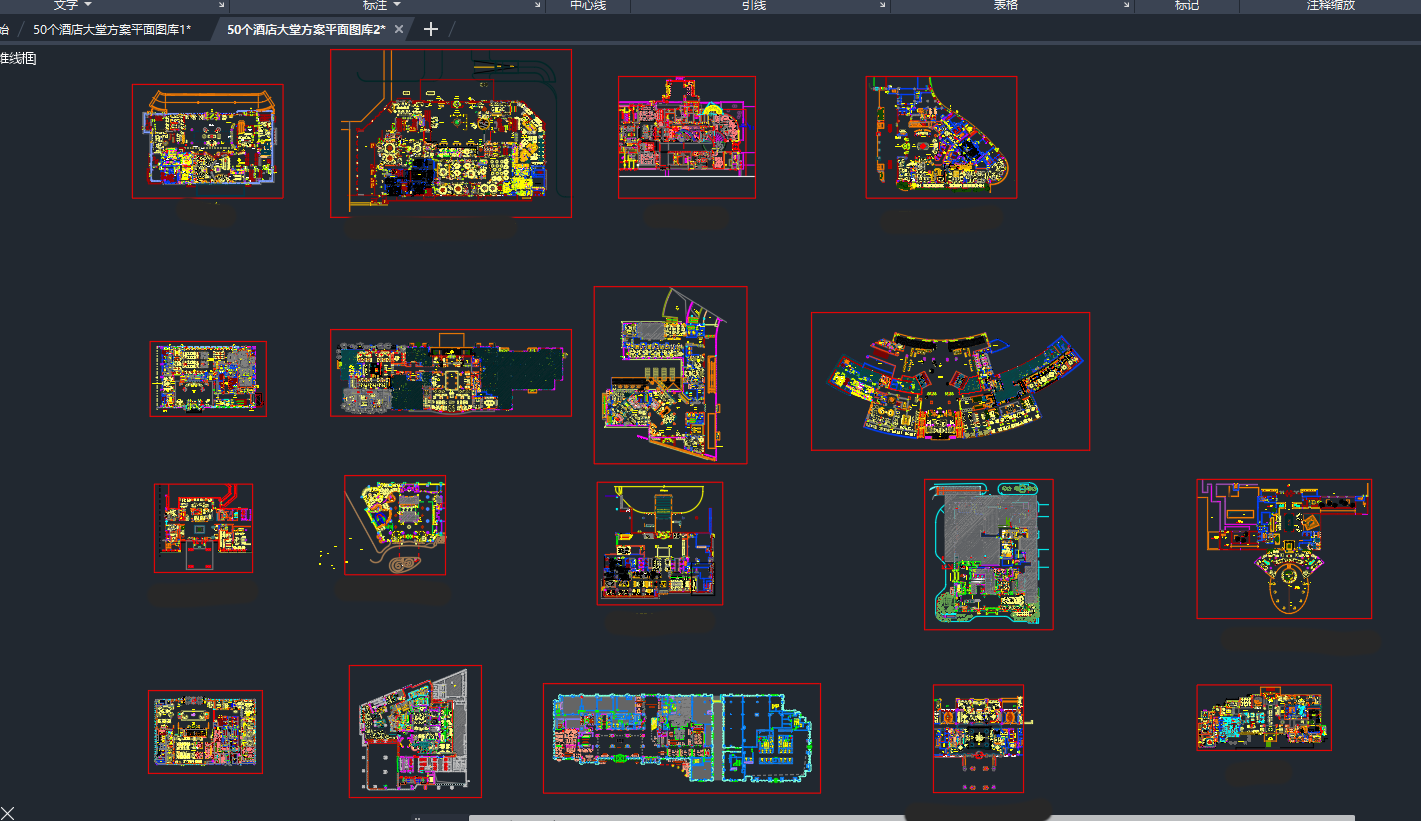Close the 50个酒店大堂方案平面图库2* drawing tab

[x=399, y=29]
